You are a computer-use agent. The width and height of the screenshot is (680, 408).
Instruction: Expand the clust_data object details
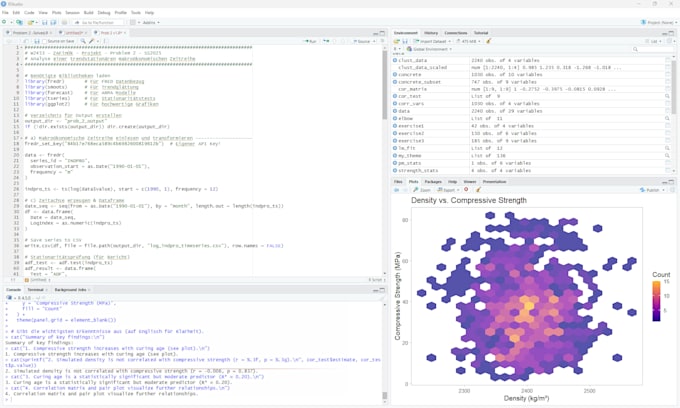[x=395, y=60]
